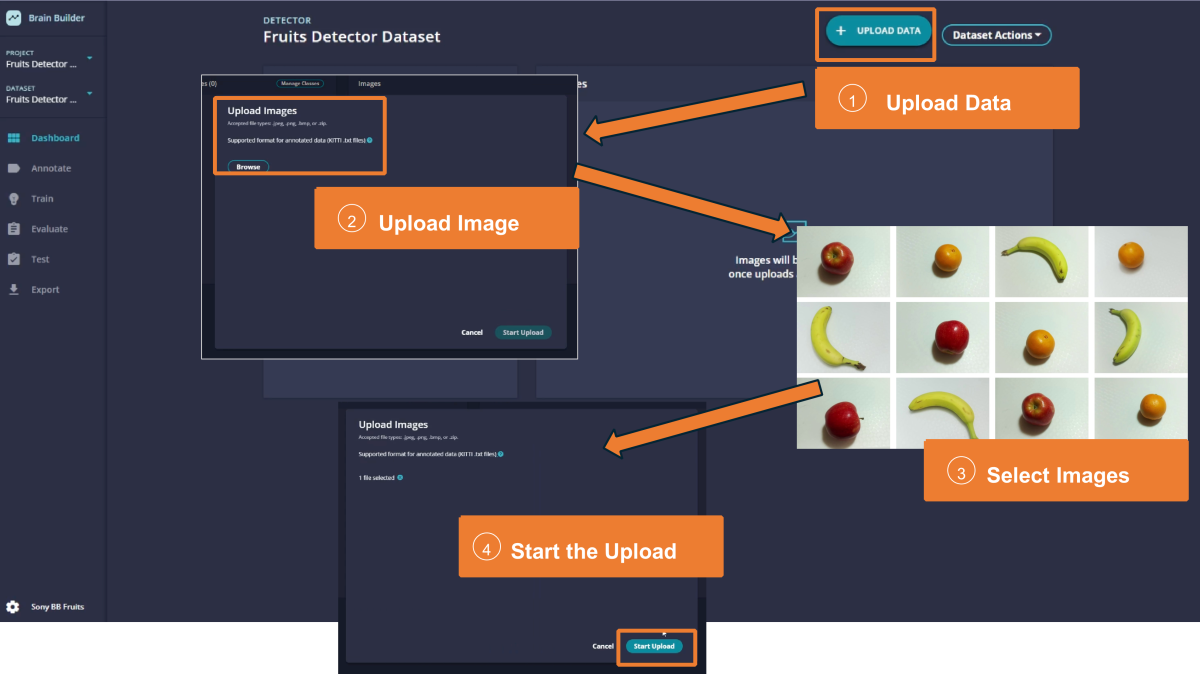Select the banana photo in the bottom row
Screen dimensions: 1200x674
942,409
